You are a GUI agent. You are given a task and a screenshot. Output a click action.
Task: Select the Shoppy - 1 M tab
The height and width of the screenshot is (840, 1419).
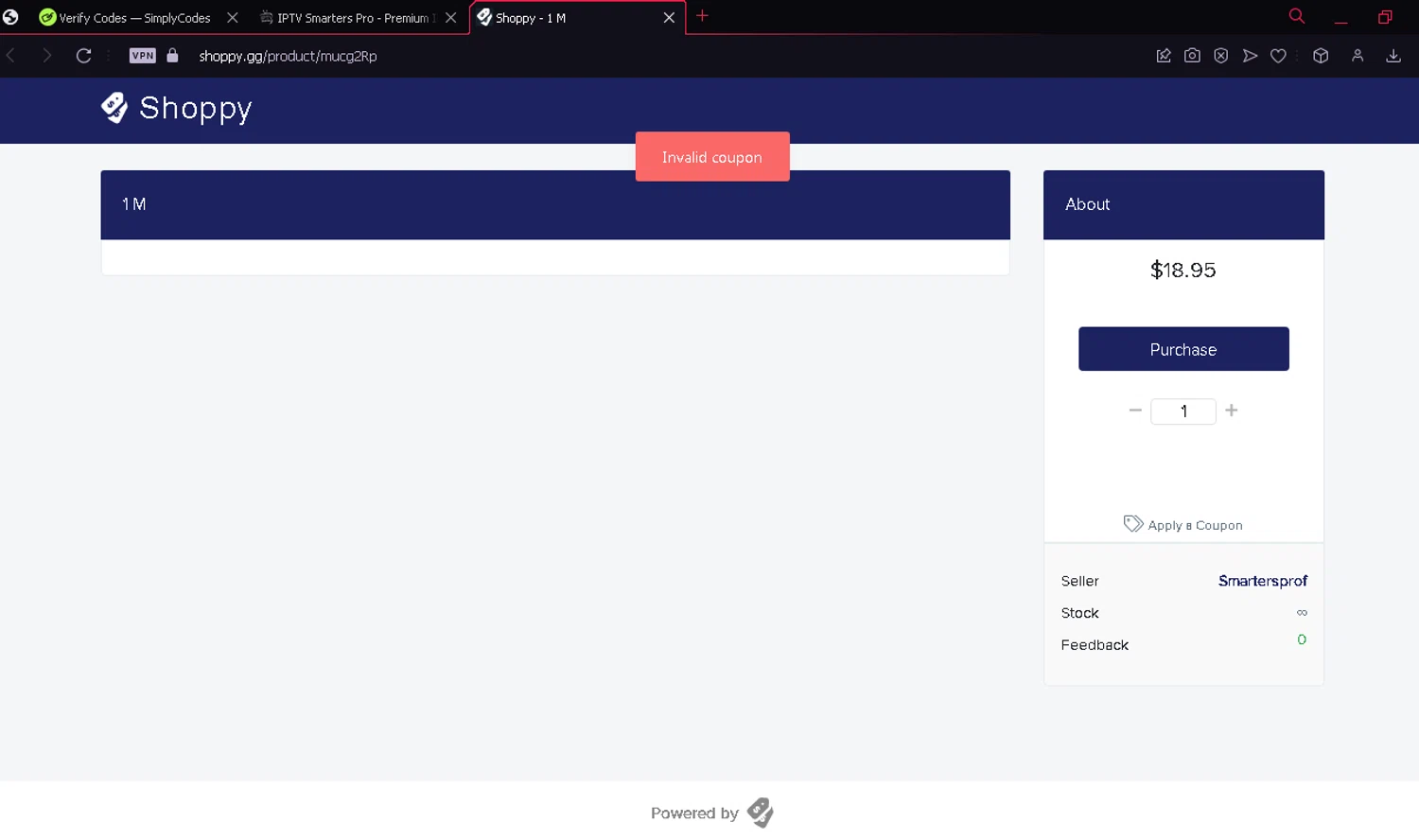tap(568, 17)
